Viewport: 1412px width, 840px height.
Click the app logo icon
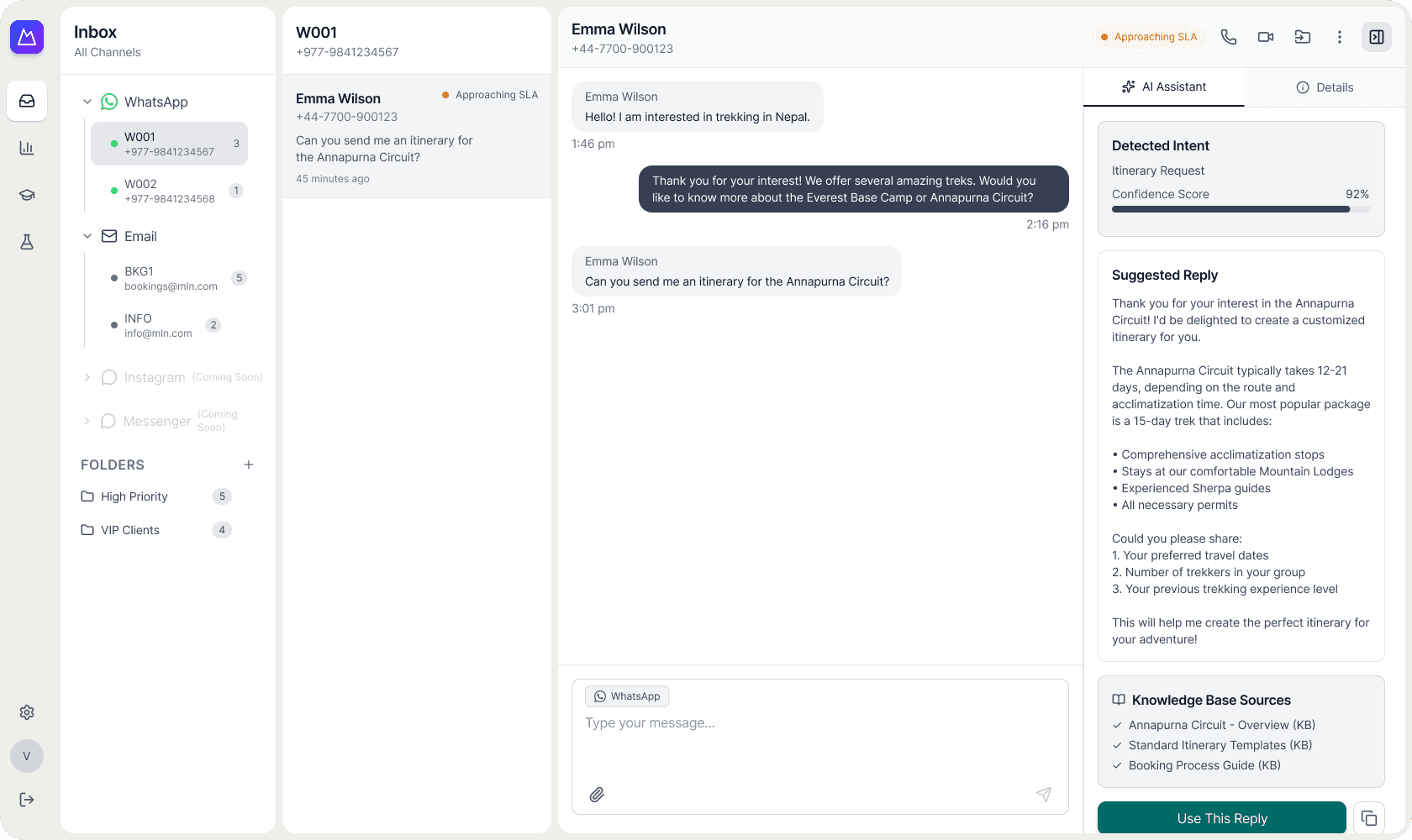(27, 37)
